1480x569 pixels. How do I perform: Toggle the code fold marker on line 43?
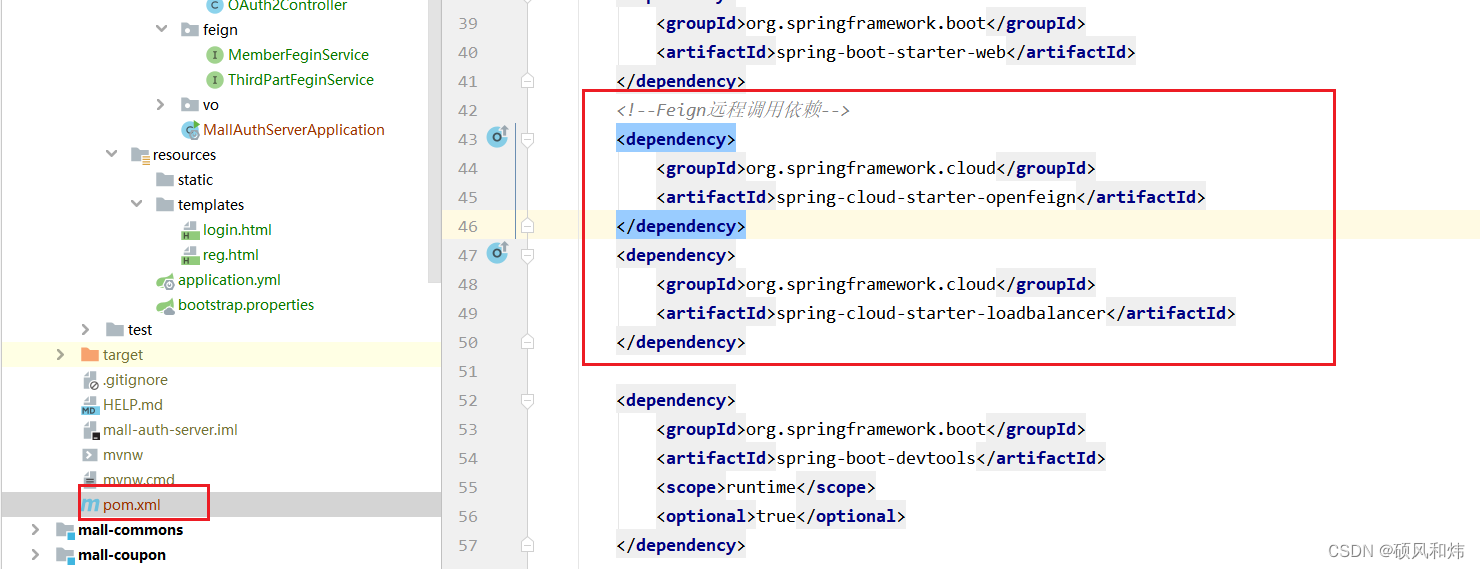528,139
